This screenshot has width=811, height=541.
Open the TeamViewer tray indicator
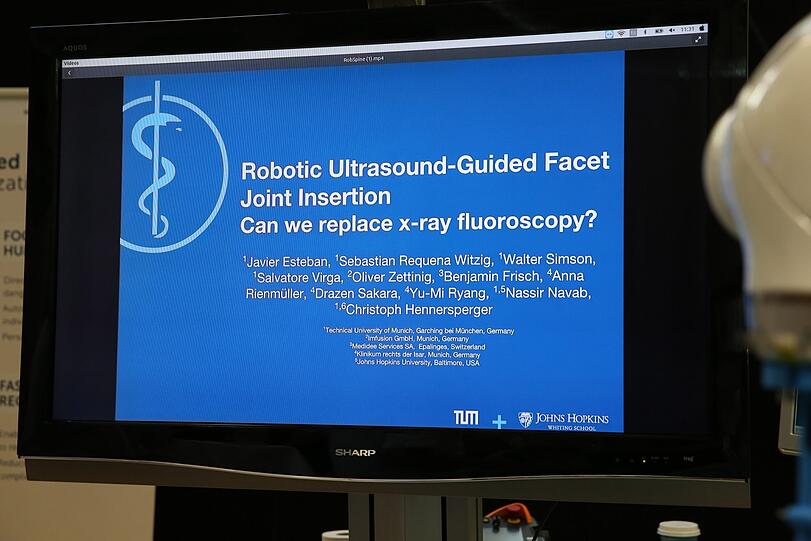[609, 34]
